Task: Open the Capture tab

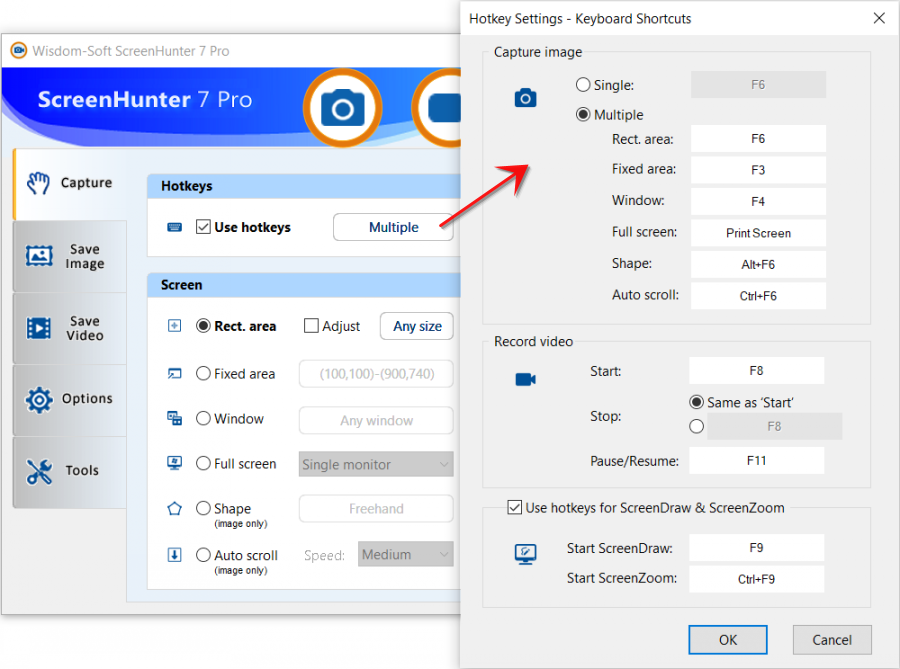Action: coord(70,184)
